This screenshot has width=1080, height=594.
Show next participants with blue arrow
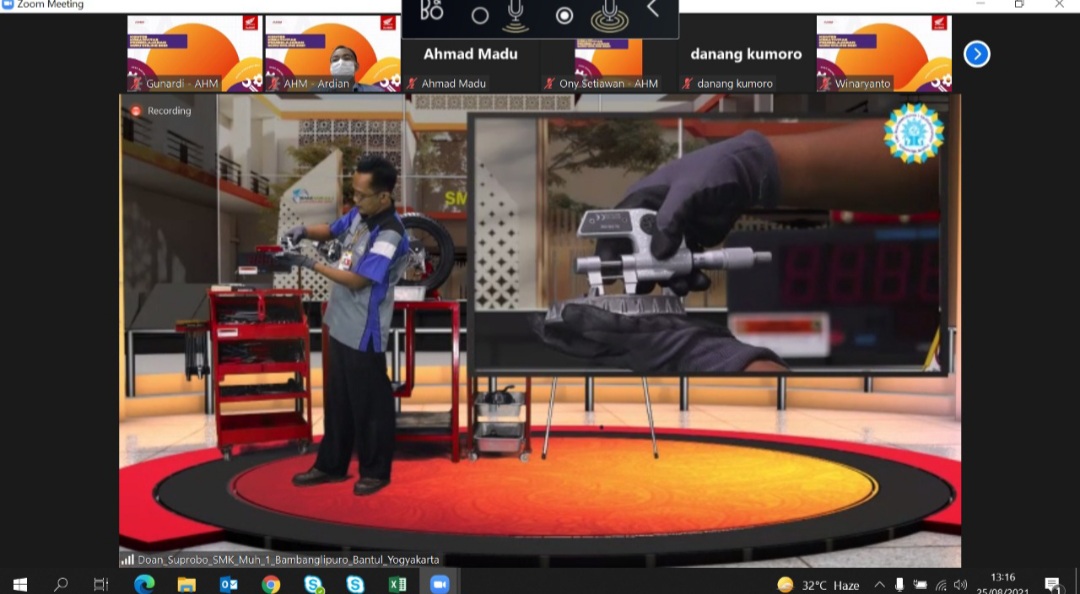coord(977,54)
